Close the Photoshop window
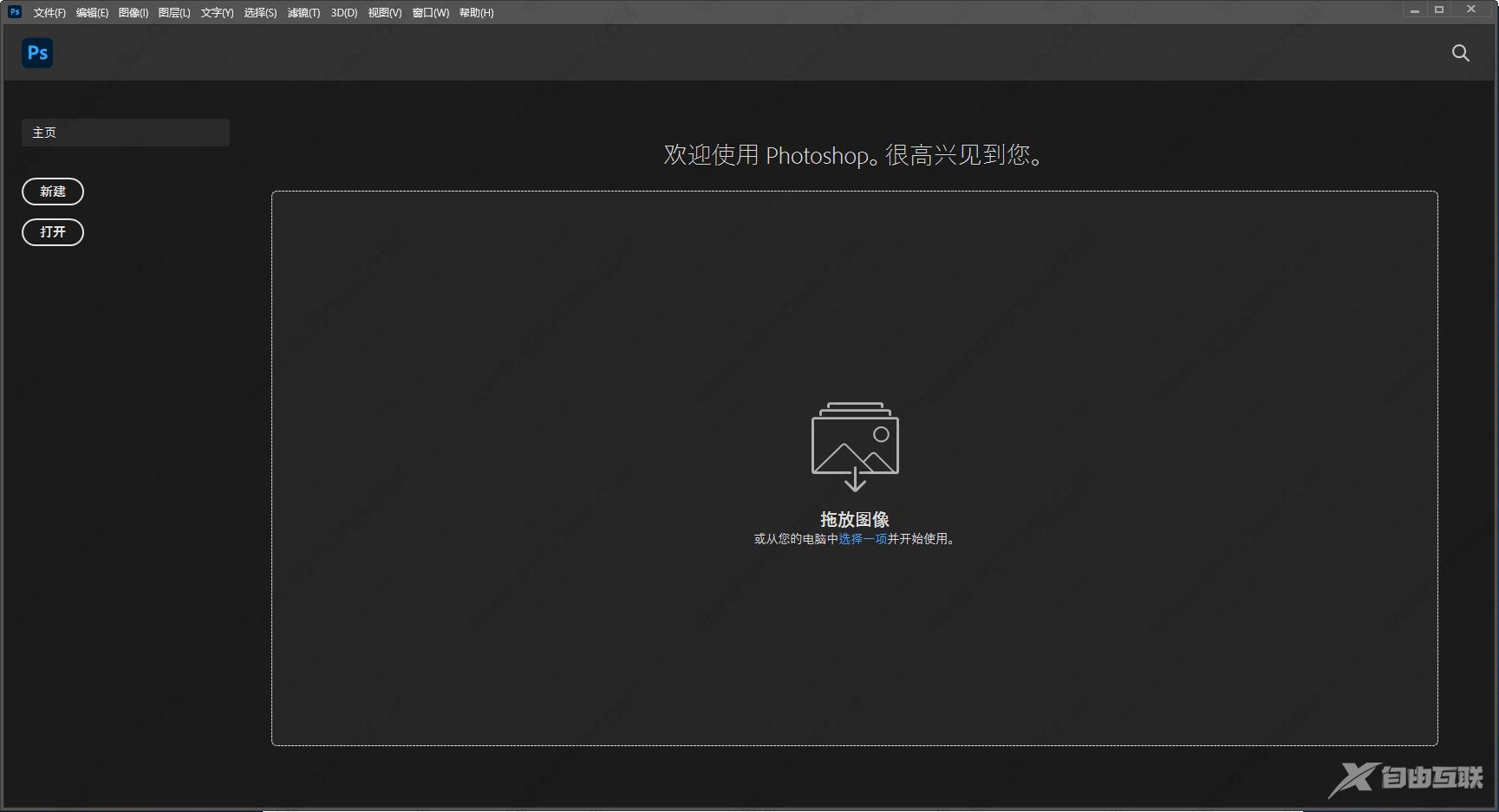 [x=1471, y=10]
